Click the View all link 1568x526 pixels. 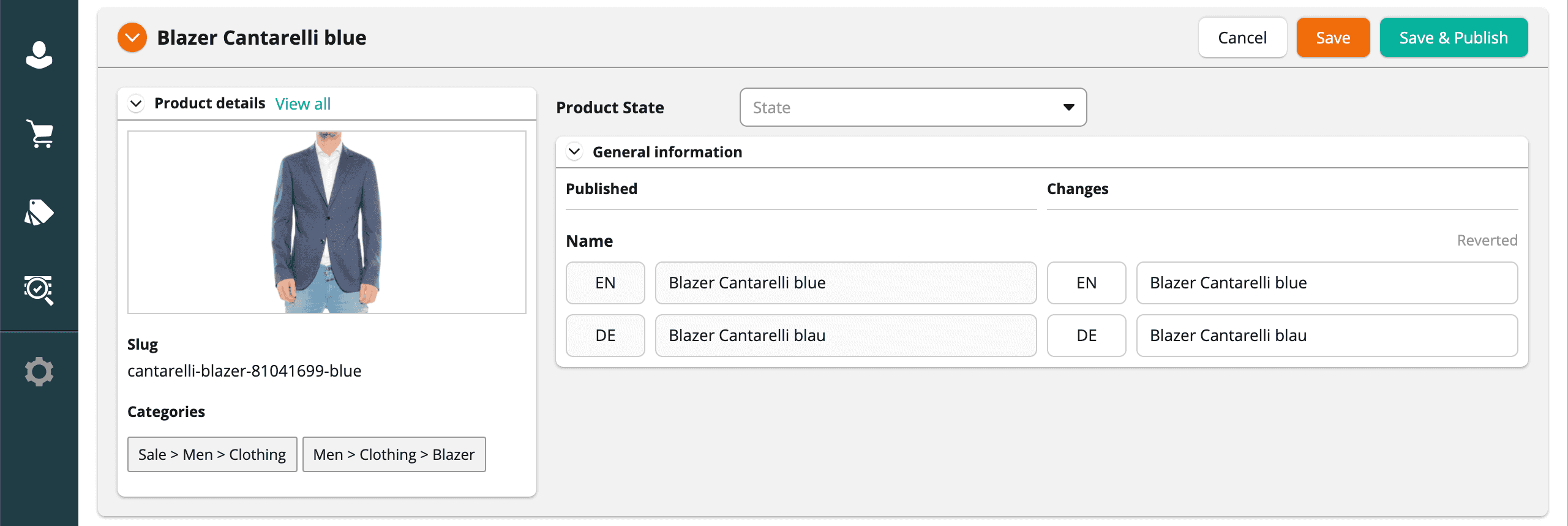point(302,104)
